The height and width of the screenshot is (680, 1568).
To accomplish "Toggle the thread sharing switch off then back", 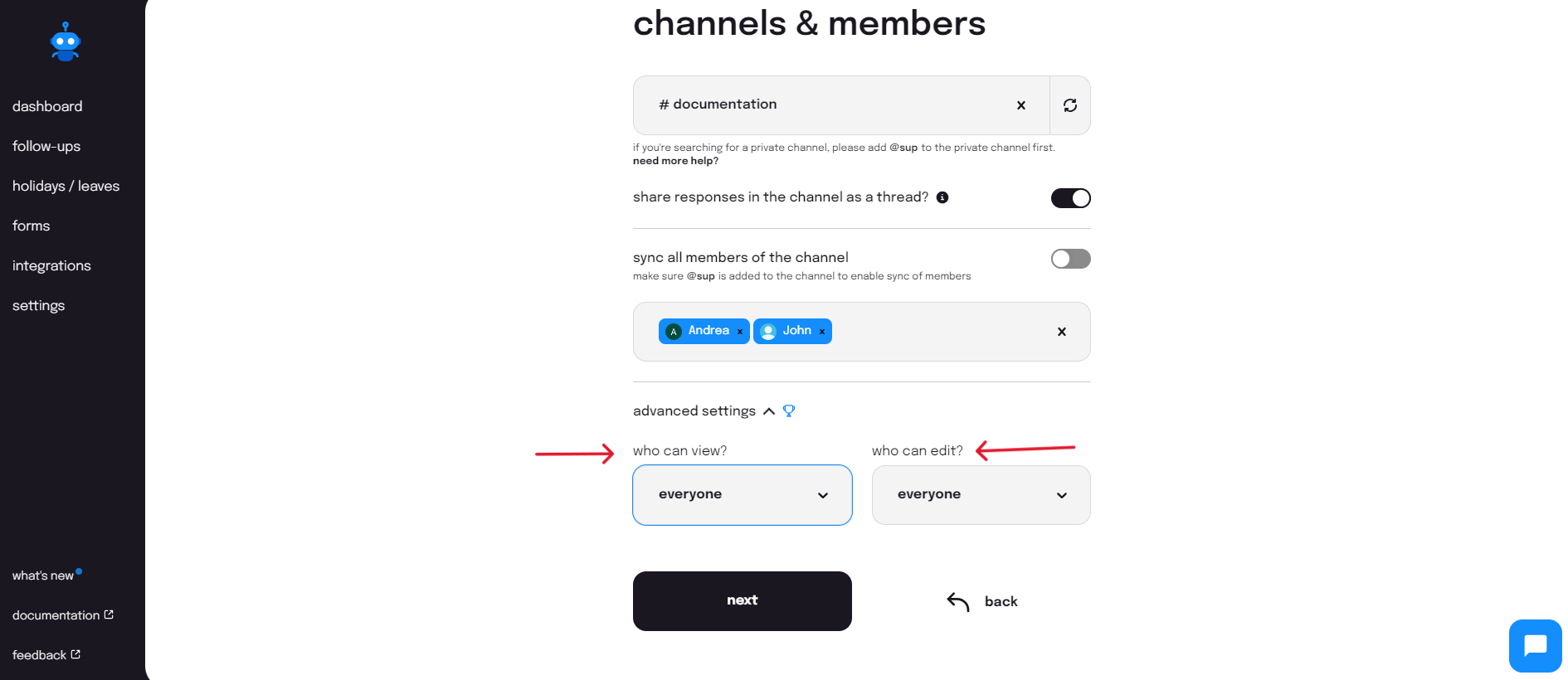I will point(1070,197).
